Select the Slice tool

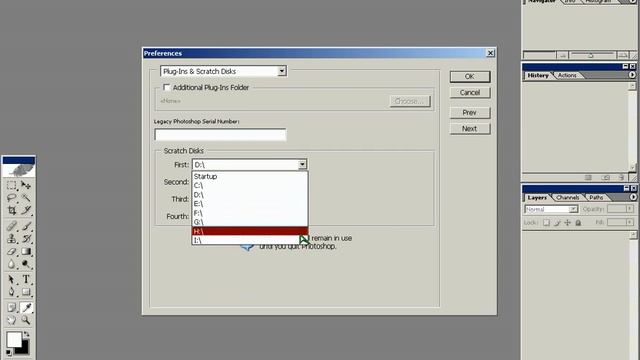pos(26,210)
